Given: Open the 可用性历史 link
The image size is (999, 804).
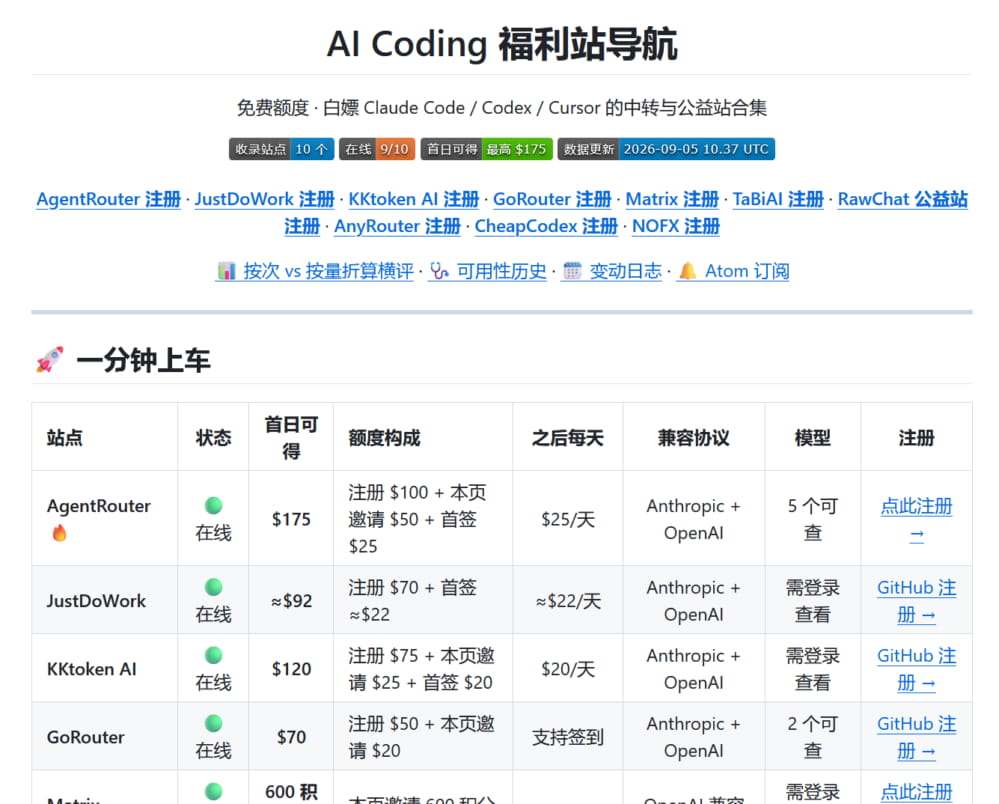Looking at the screenshot, I should 487,271.
